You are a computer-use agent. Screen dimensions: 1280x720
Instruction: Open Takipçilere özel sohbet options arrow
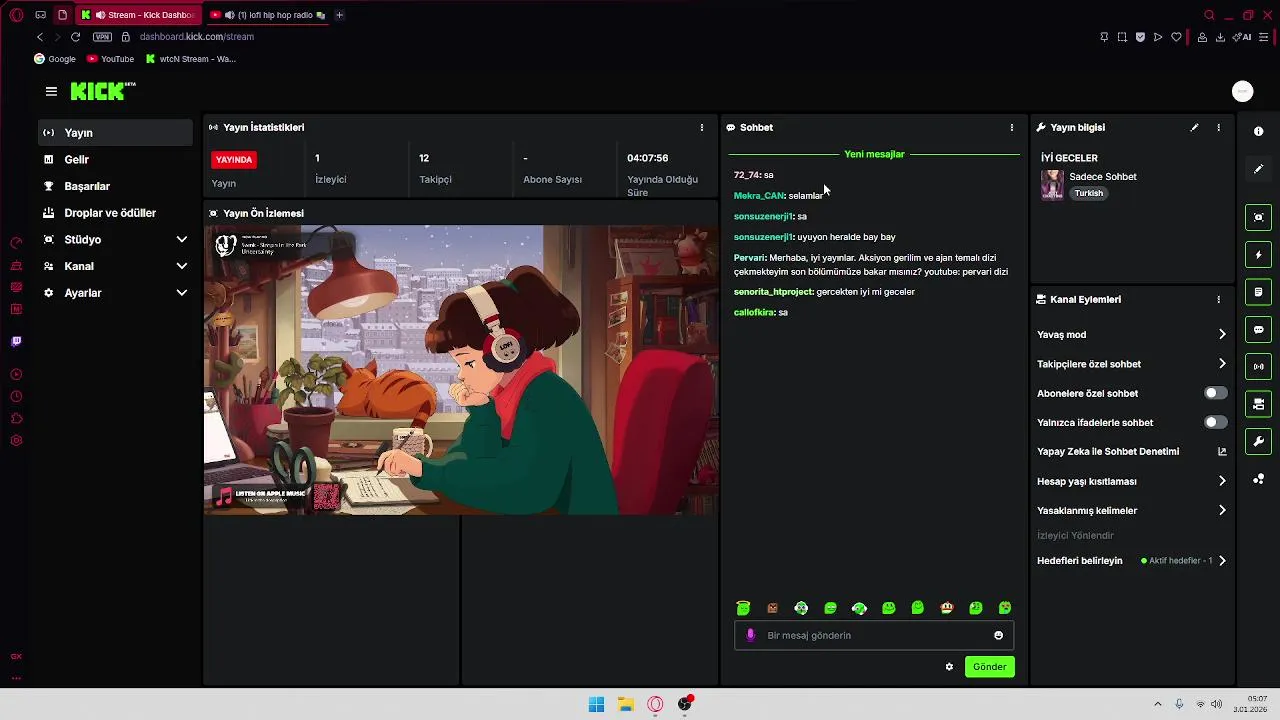[x=1221, y=364]
